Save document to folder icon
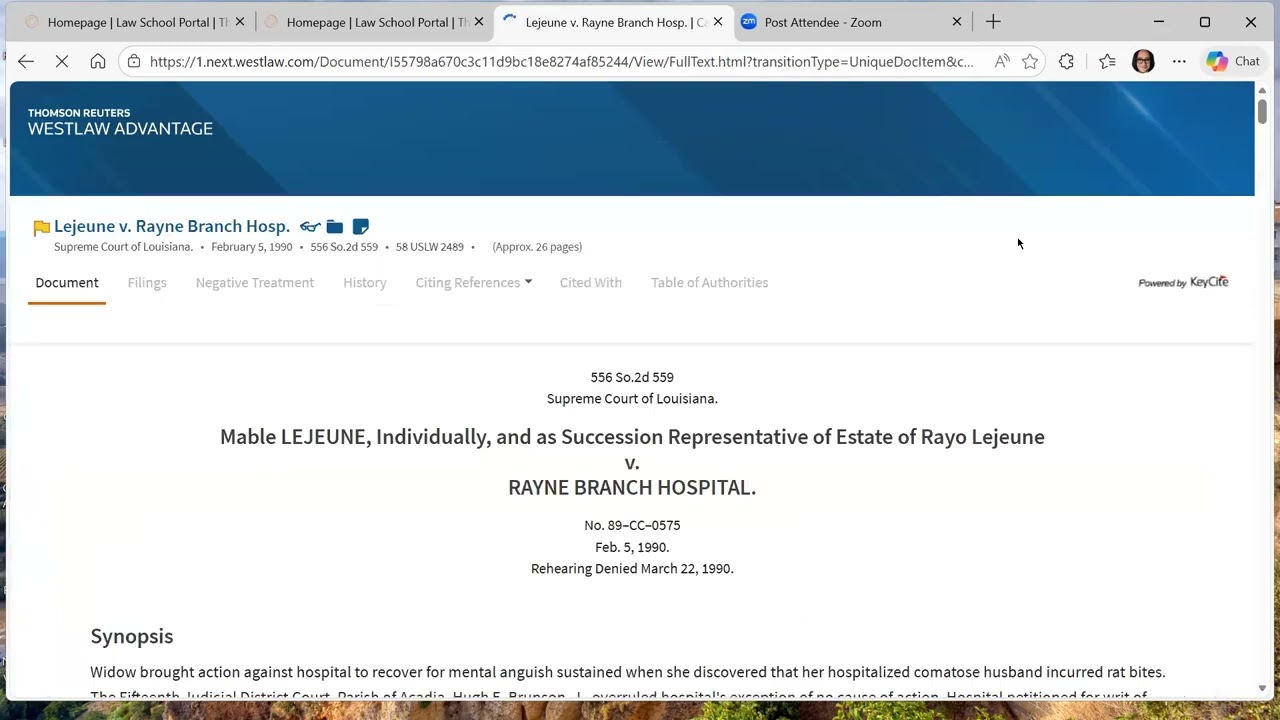The height and width of the screenshot is (720, 1280). 335,227
